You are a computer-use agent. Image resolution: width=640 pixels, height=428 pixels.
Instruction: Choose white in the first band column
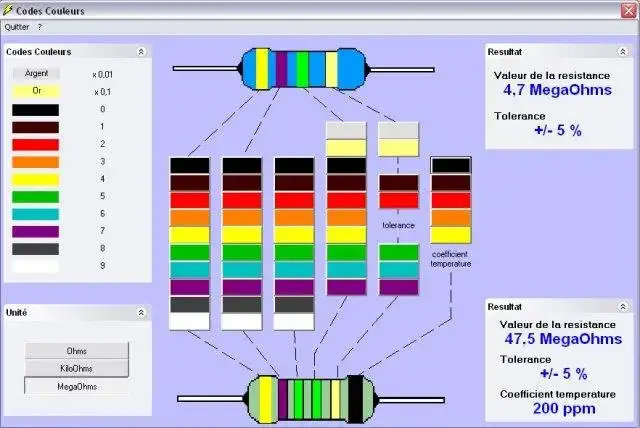click(190, 322)
